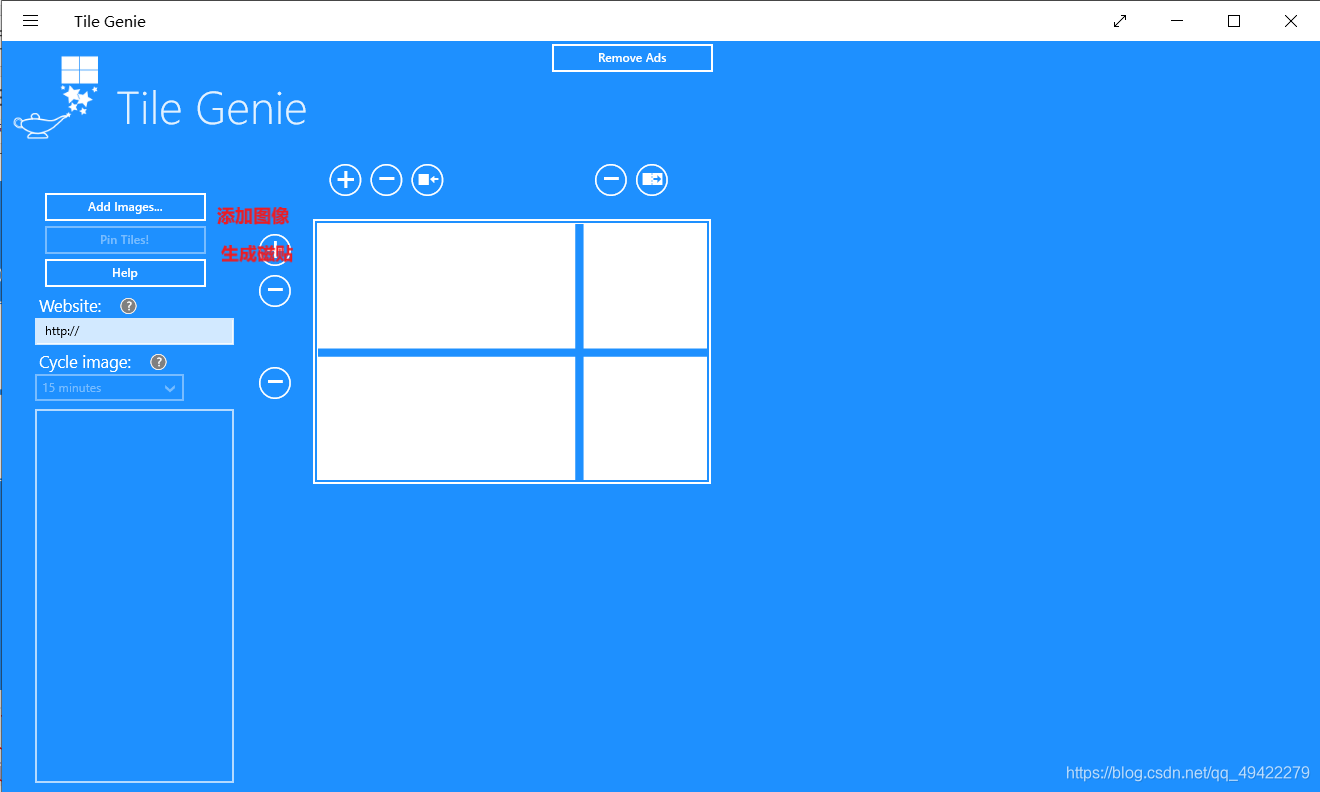
Task: Select the top-left wide tile slot
Action: (x=446, y=285)
